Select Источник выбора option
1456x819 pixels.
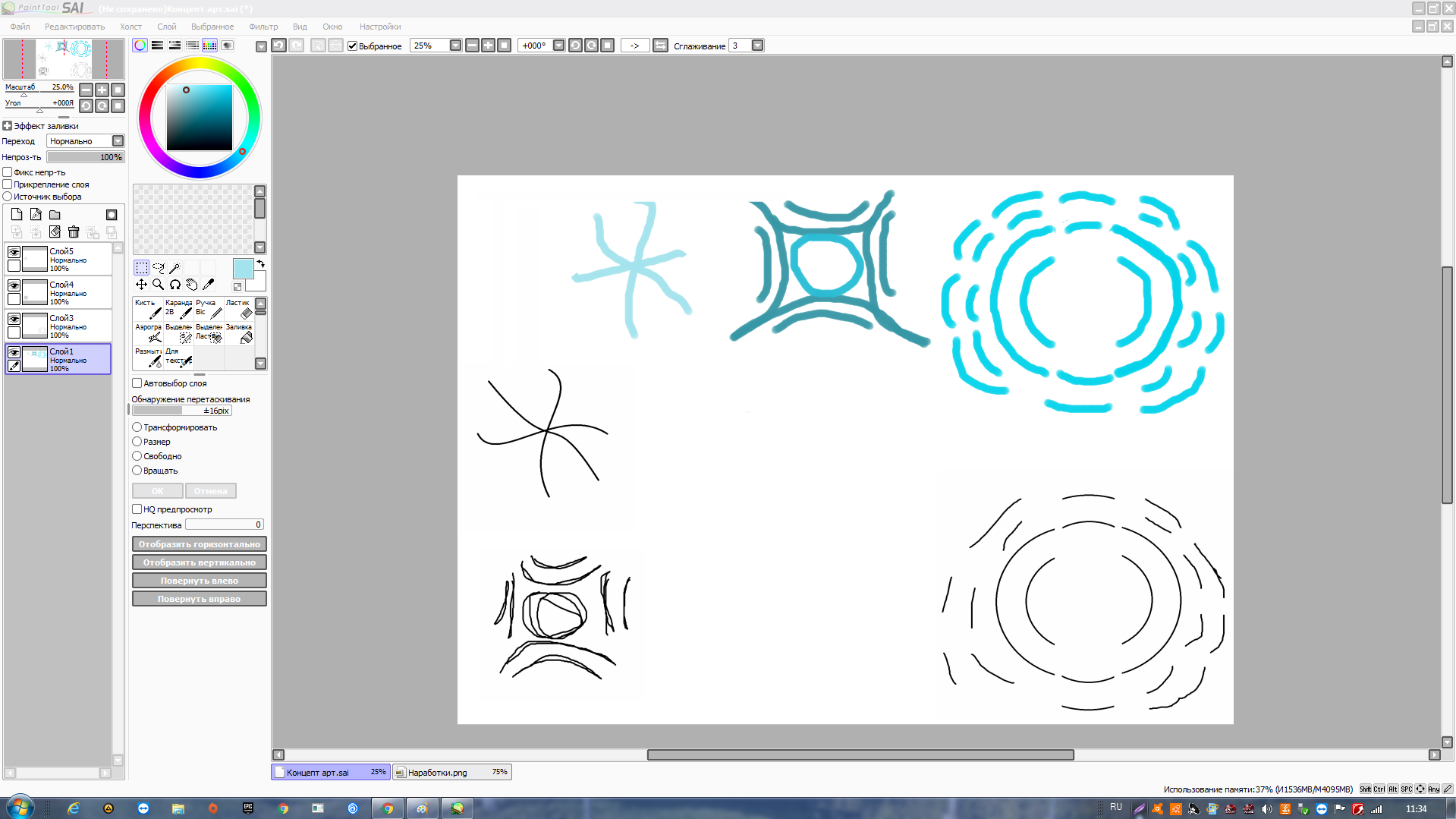[x=8, y=197]
